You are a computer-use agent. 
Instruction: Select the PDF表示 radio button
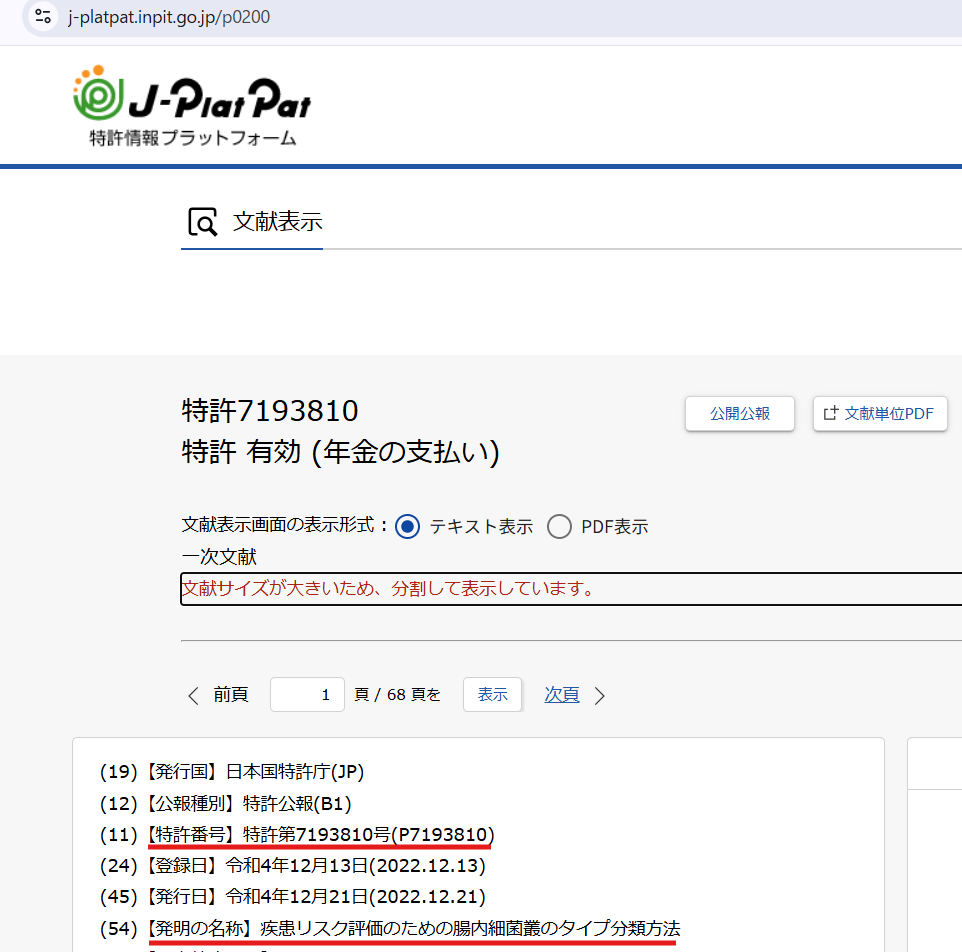tap(559, 526)
